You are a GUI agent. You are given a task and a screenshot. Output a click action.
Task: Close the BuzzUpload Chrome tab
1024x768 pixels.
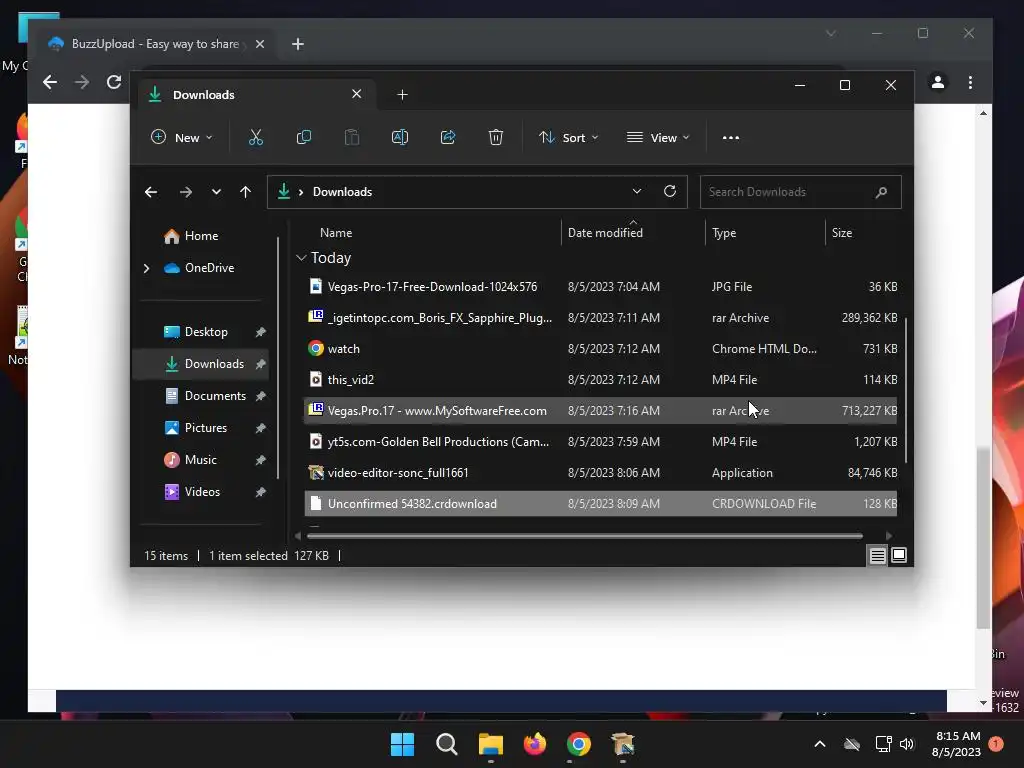coord(260,44)
